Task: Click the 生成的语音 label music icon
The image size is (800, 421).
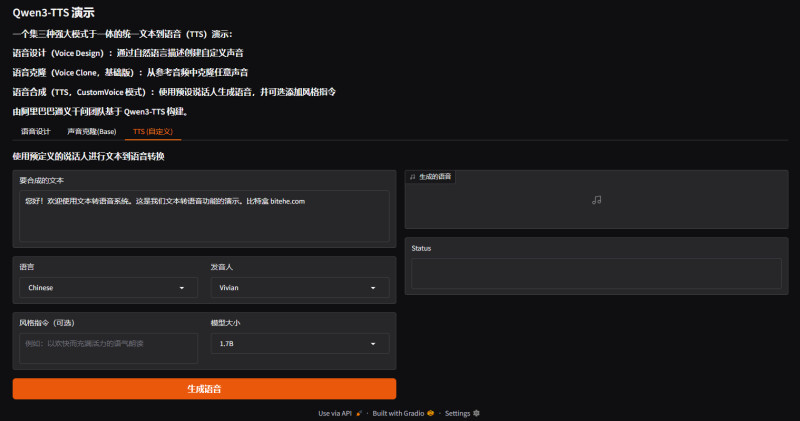Action: (x=412, y=177)
